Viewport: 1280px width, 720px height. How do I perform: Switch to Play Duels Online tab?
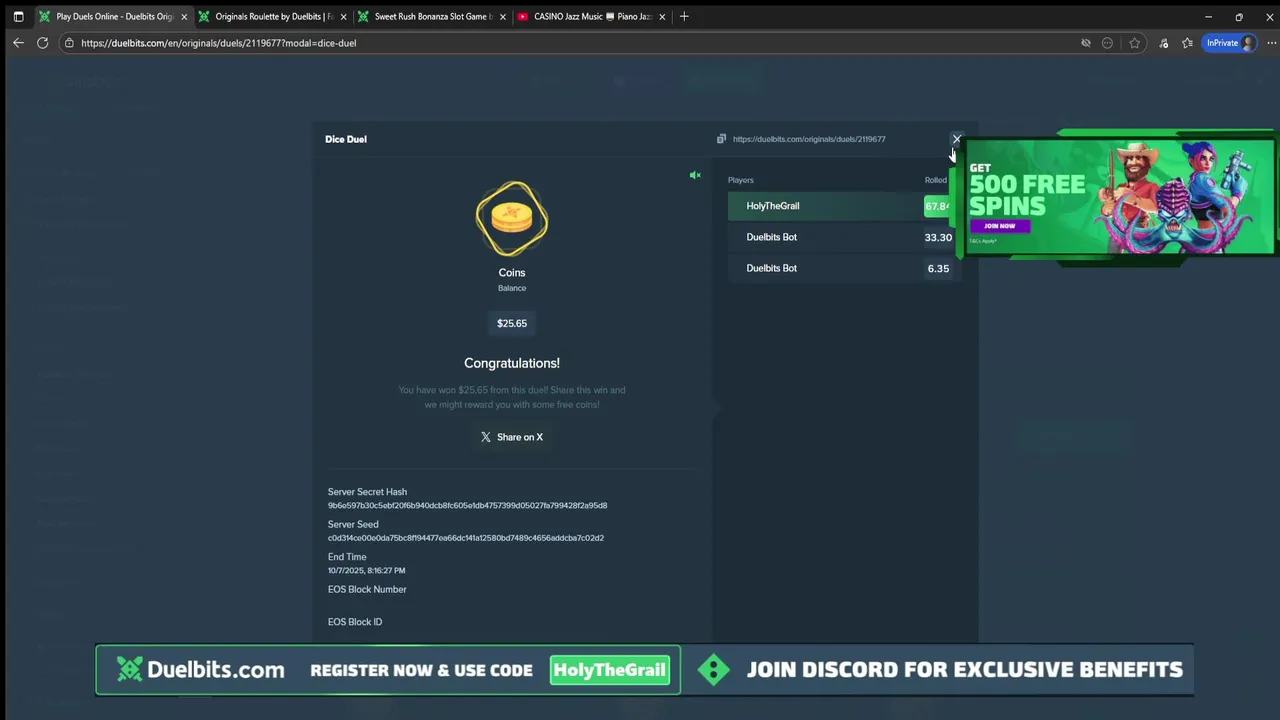pyautogui.click(x=112, y=17)
